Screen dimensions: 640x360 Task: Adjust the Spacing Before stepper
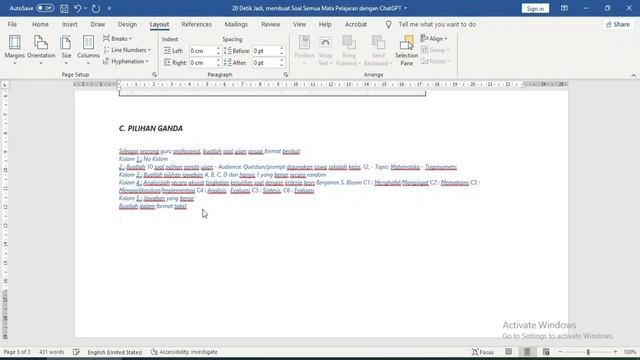tap(282, 51)
